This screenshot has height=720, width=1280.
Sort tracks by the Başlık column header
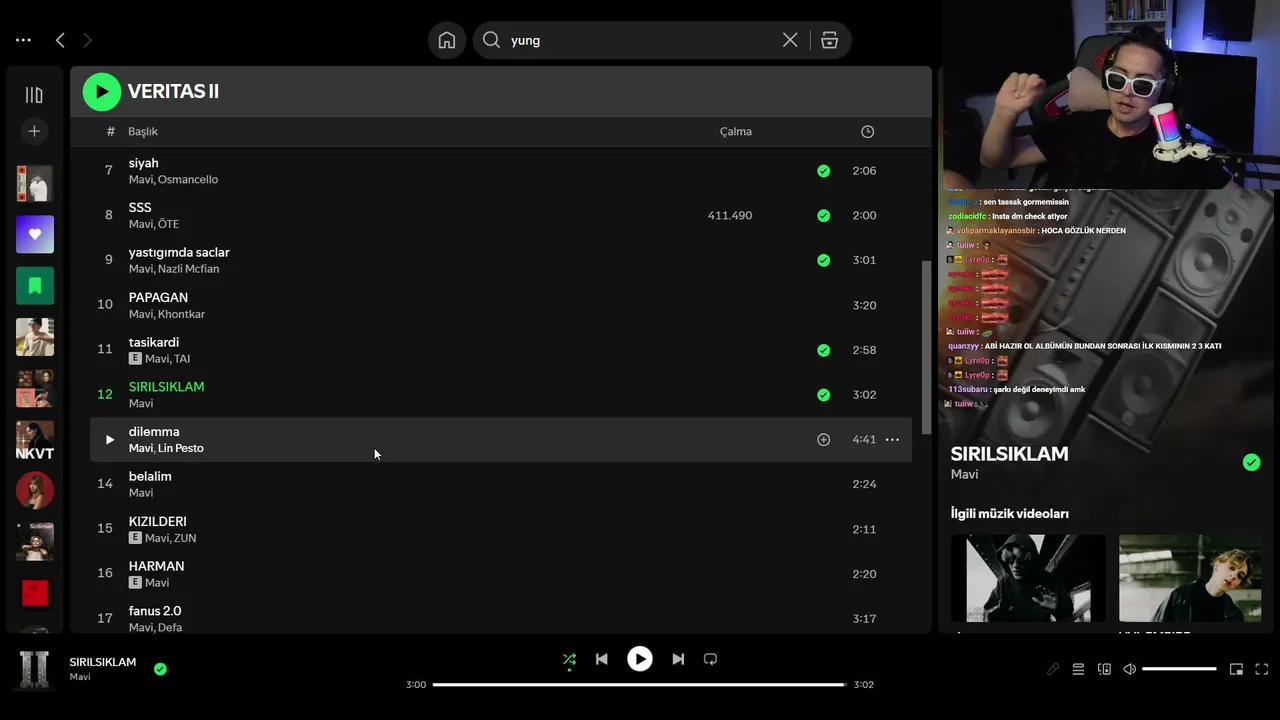pyautogui.click(x=143, y=132)
